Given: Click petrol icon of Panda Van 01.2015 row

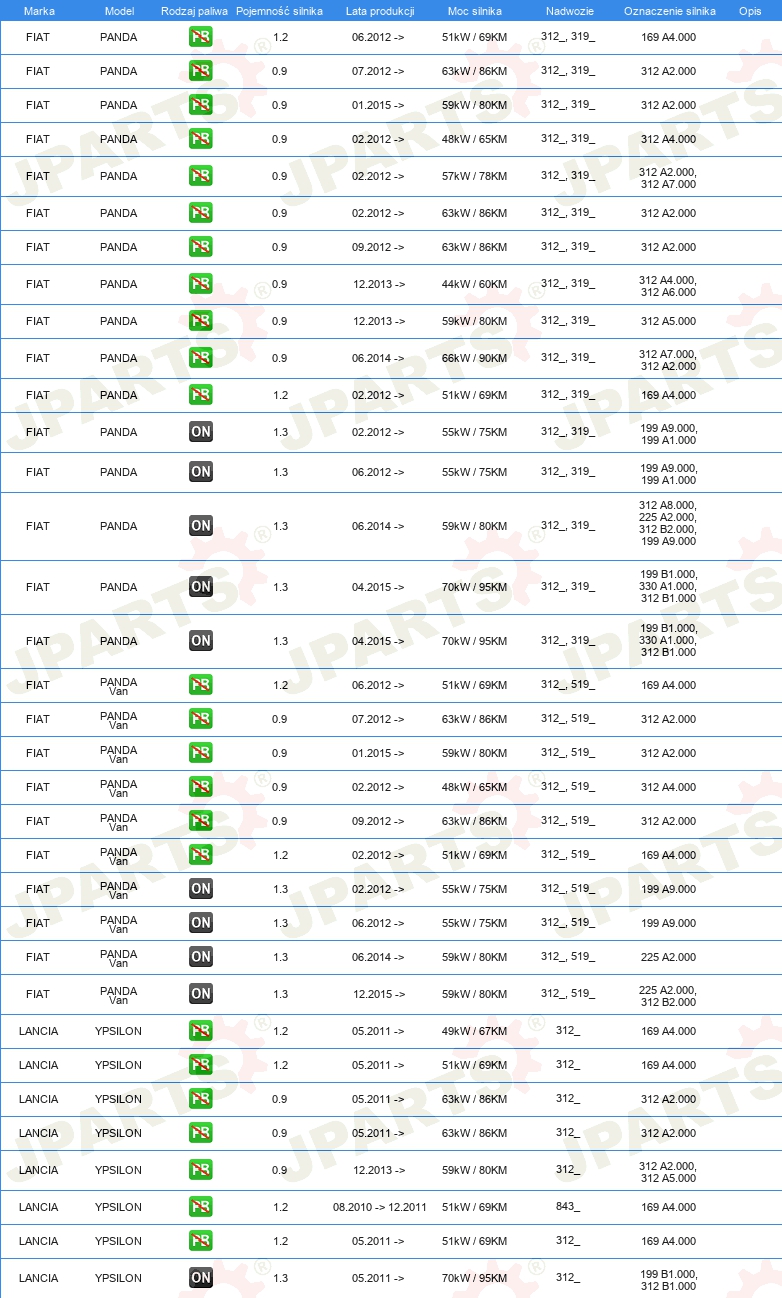Looking at the screenshot, I should [x=201, y=753].
